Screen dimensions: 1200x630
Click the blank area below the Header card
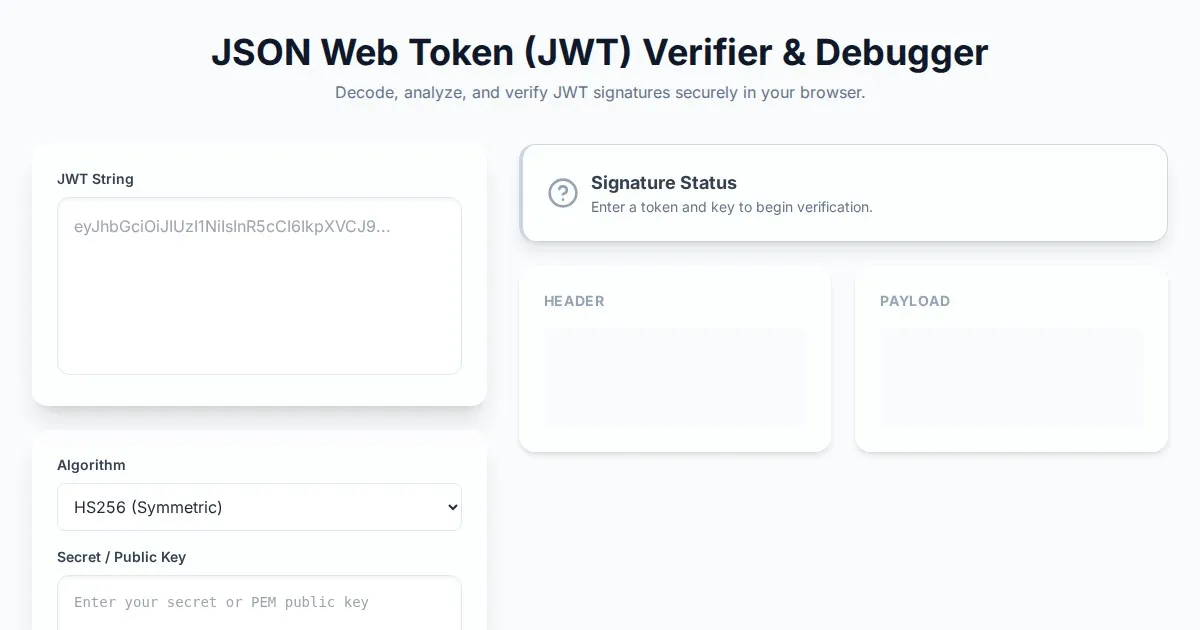674,540
